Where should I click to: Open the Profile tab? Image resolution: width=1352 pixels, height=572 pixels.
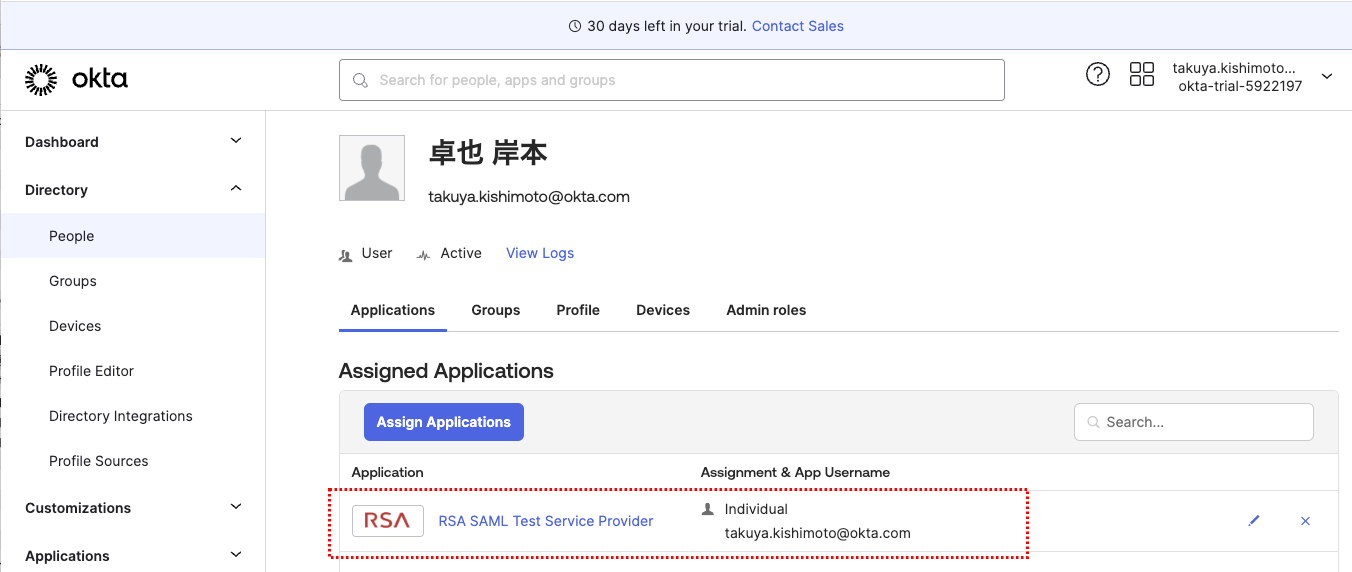[578, 310]
